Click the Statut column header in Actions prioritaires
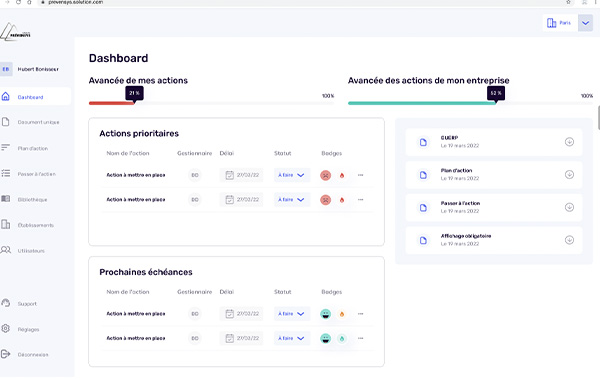This screenshot has width=600, height=380. pyautogui.click(x=282, y=153)
